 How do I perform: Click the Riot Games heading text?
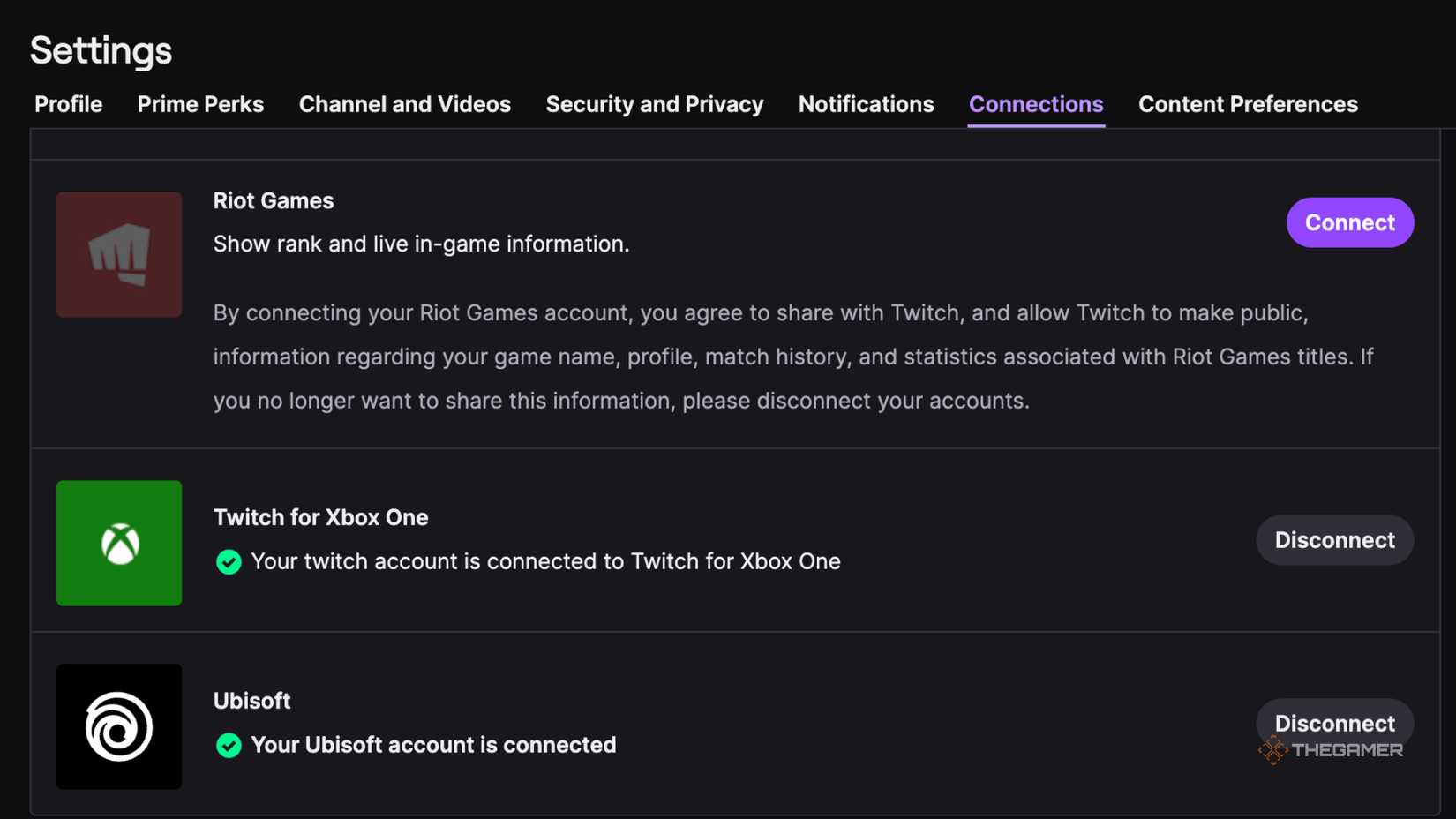pyautogui.click(x=274, y=200)
